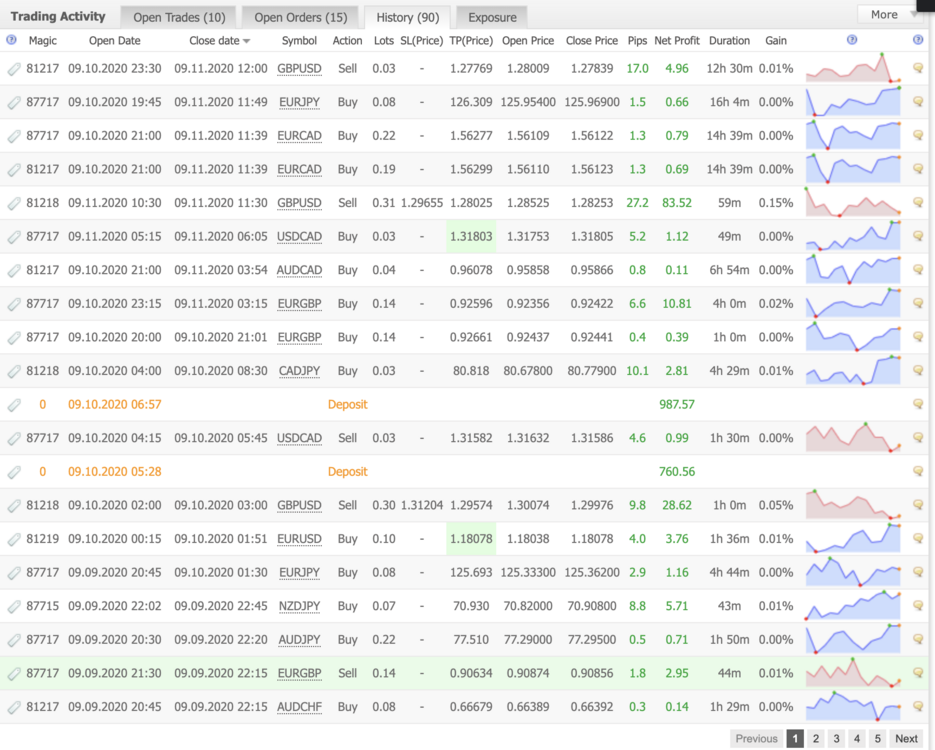Viewport: 935px width, 750px height.
Task: Click the paperclip icon on the GBPUSD 83.52 profit row
Action: point(14,203)
